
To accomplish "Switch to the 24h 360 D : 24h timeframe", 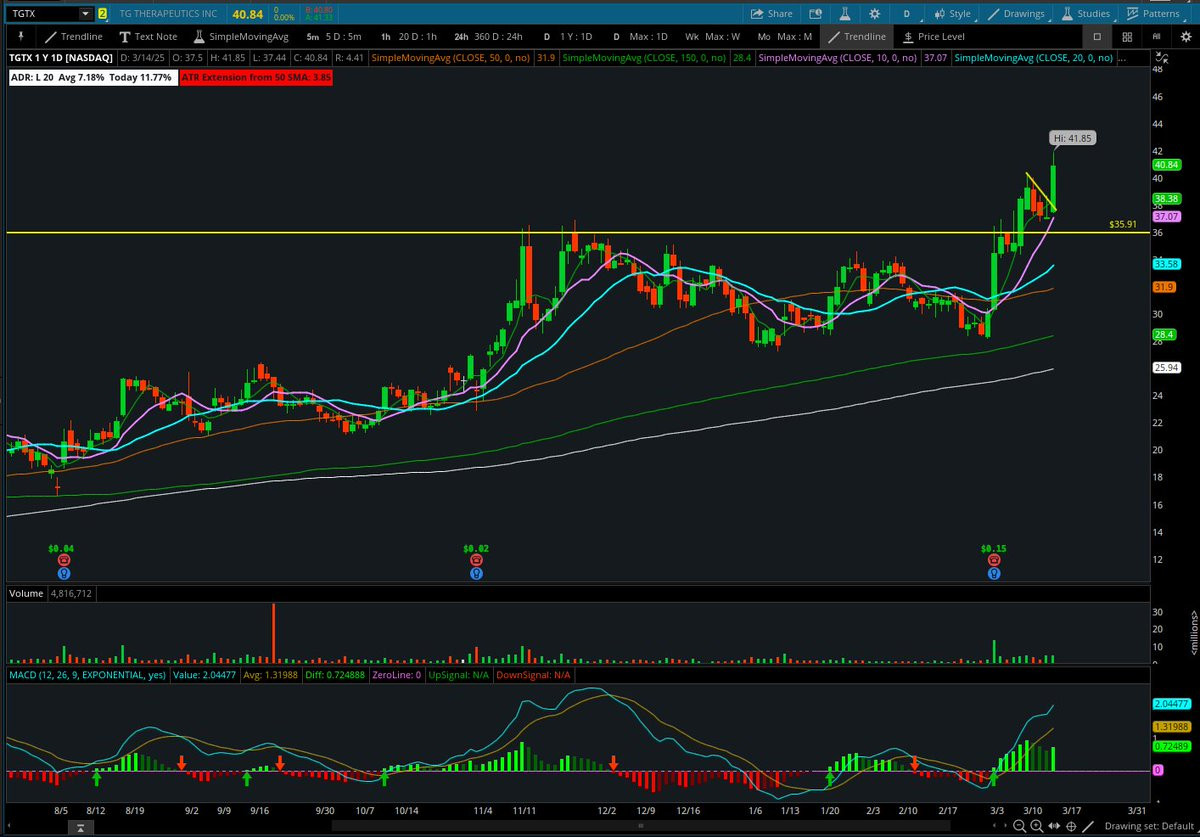I will [490, 36].
